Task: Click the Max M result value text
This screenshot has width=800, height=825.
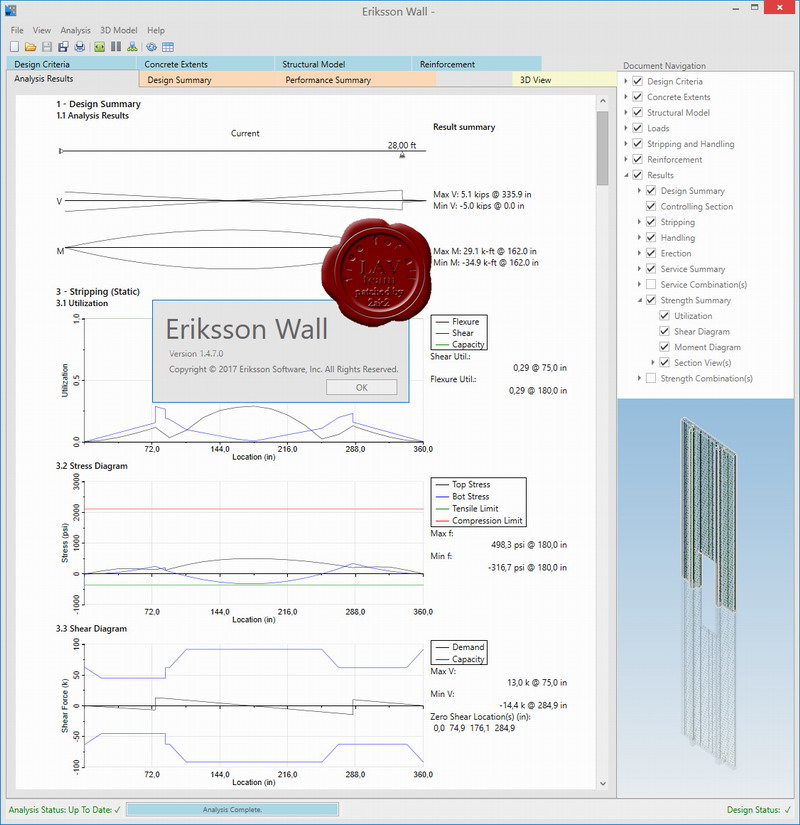Action: [485, 251]
